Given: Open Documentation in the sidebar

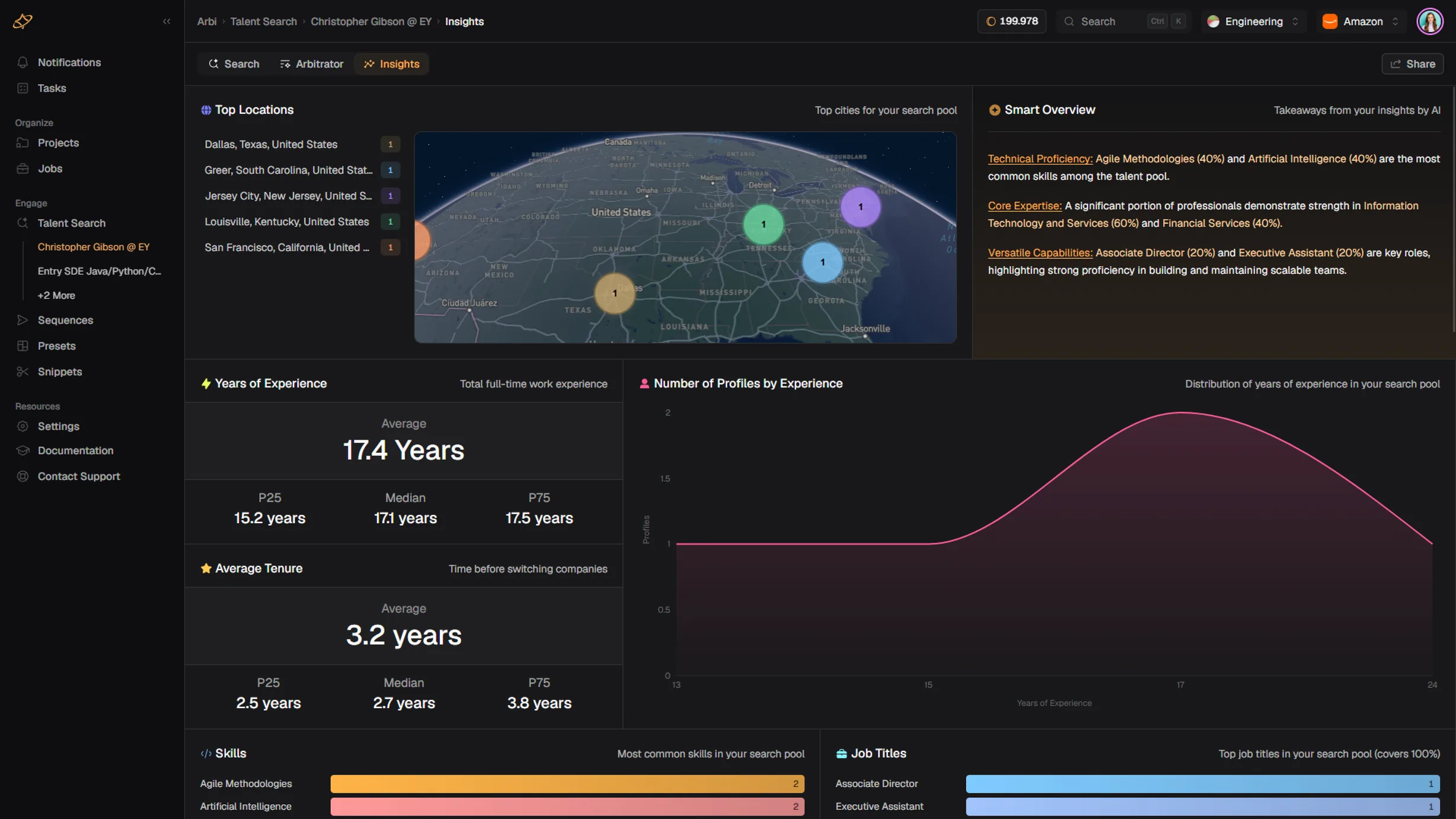Looking at the screenshot, I should pos(75,451).
